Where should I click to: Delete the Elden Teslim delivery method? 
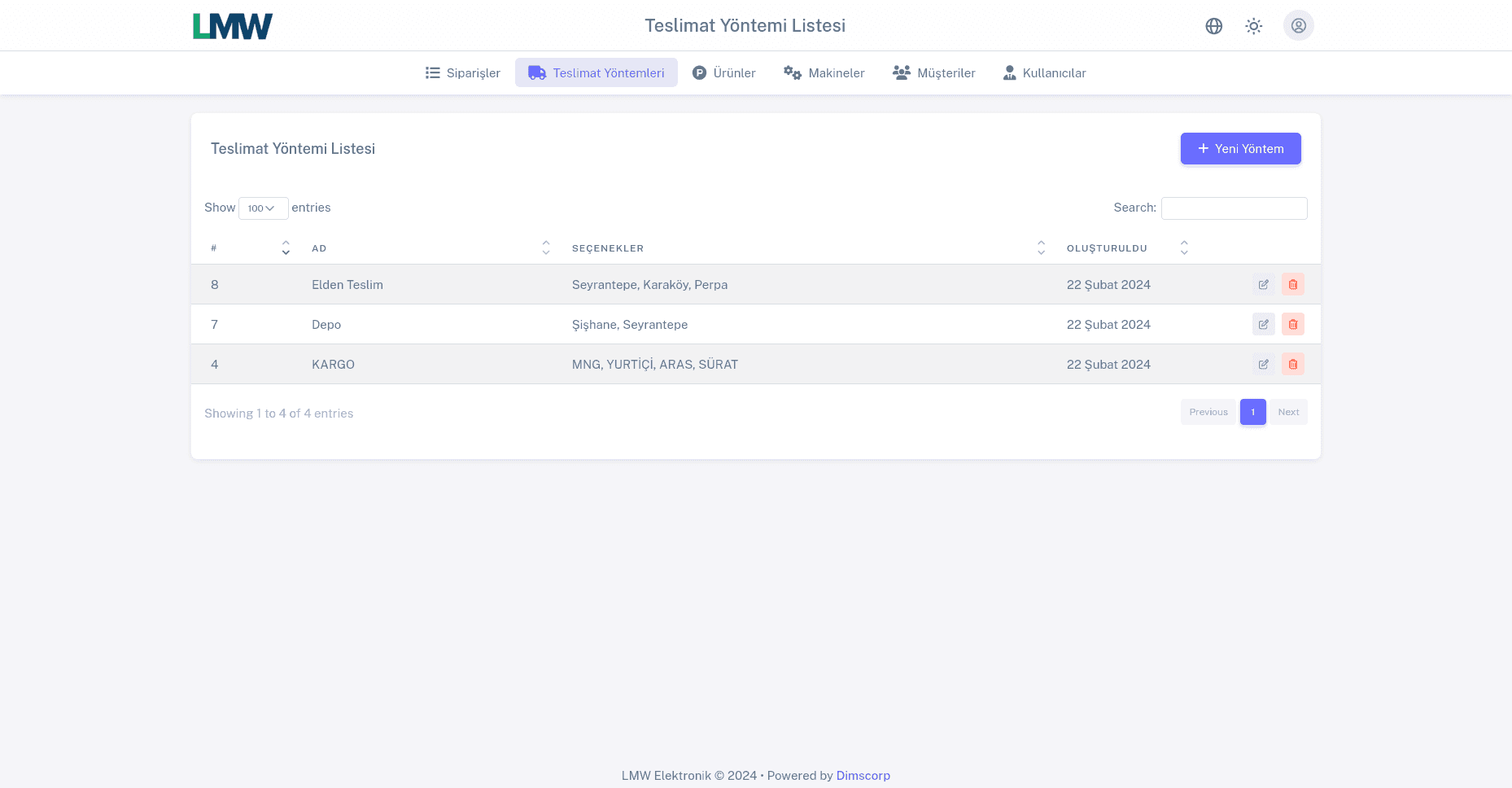1292,285
